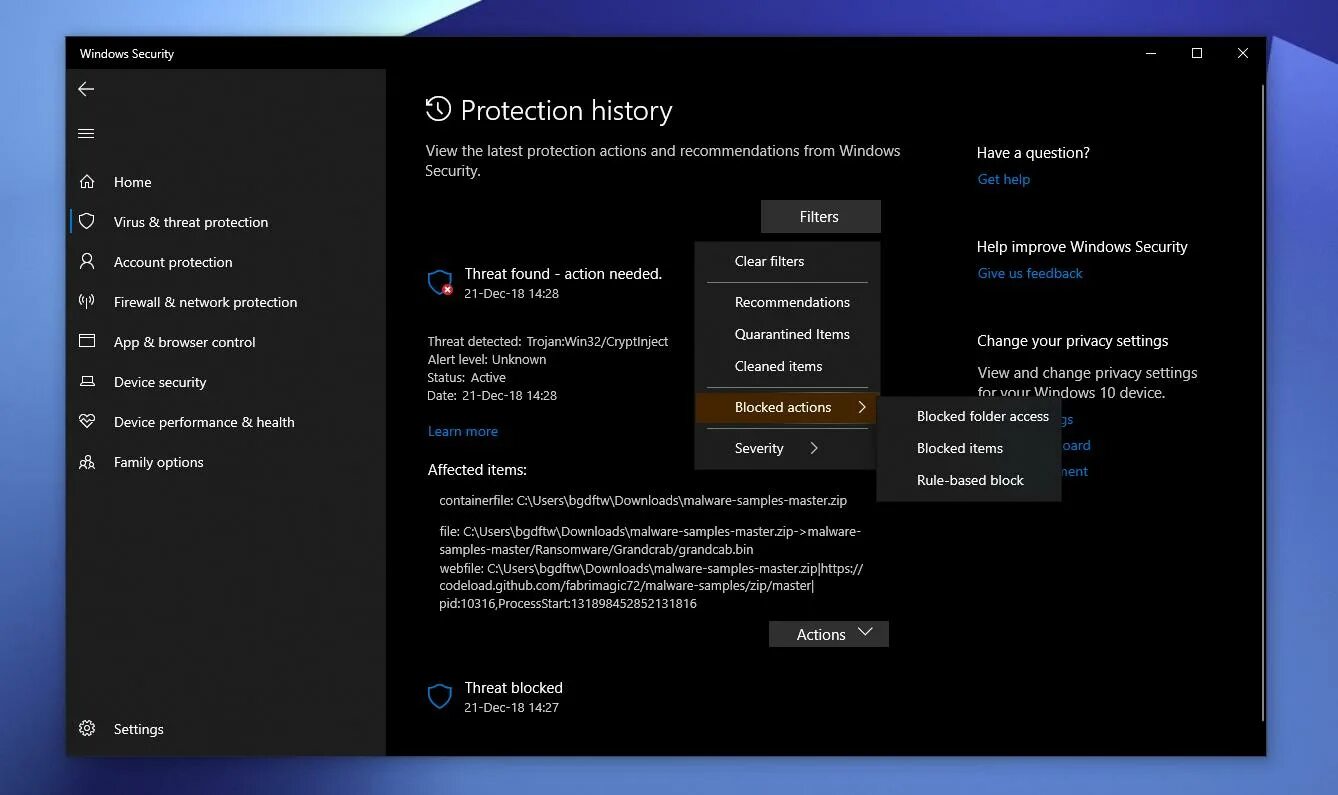The width and height of the screenshot is (1338, 795).
Task: Open Device security label
Action: tap(160, 382)
